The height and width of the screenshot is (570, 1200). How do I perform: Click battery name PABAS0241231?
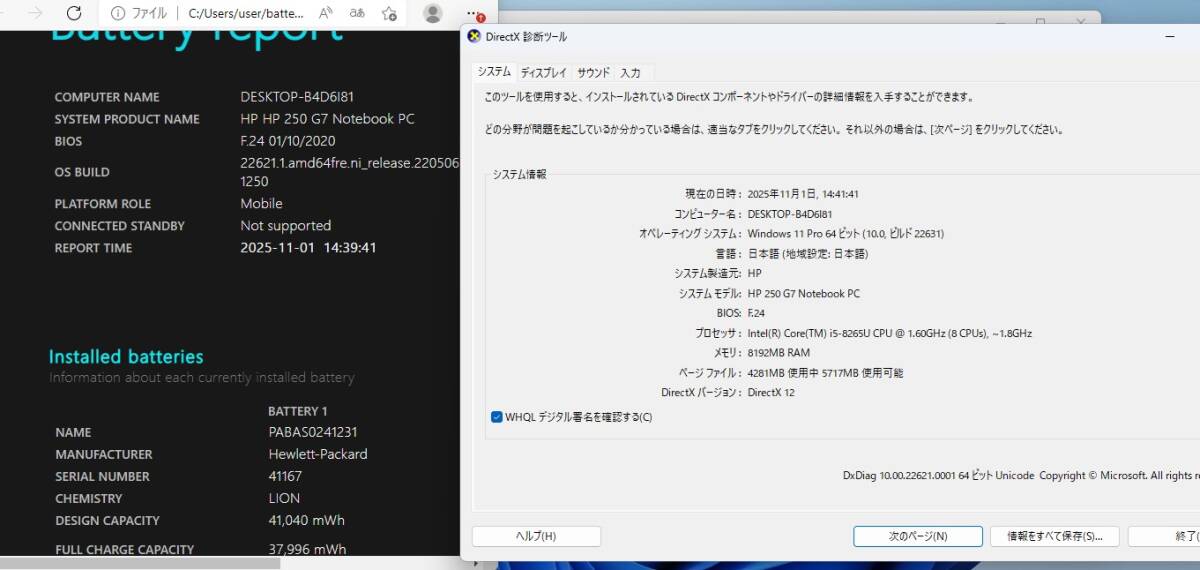coord(312,432)
